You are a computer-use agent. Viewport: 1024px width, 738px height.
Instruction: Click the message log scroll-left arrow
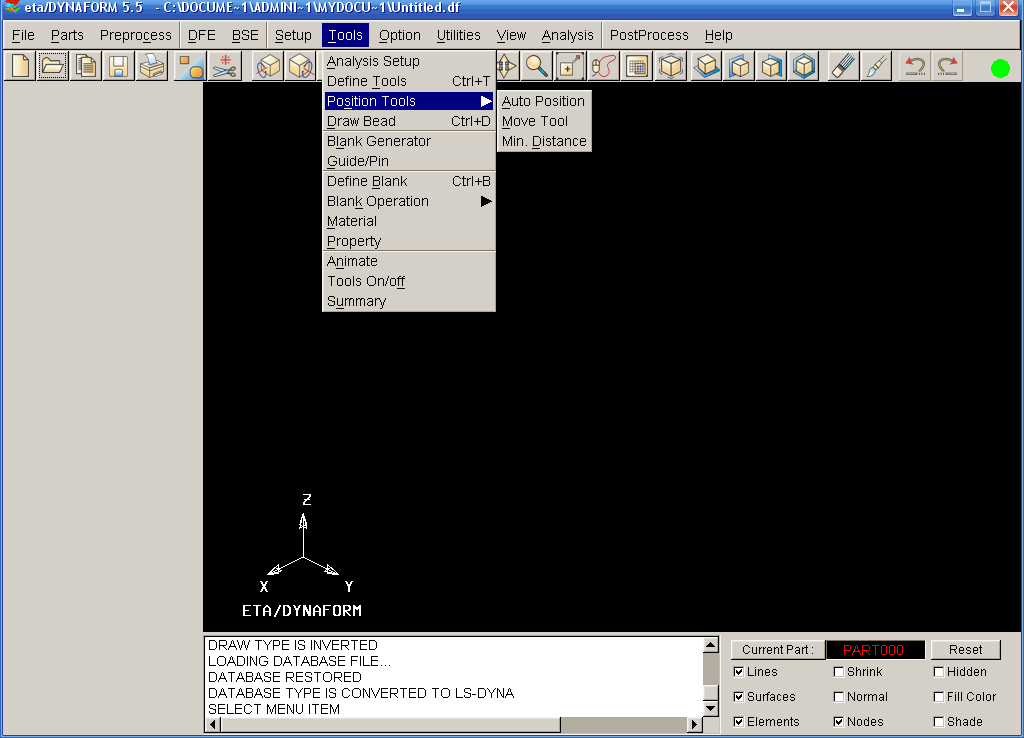[213, 724]
